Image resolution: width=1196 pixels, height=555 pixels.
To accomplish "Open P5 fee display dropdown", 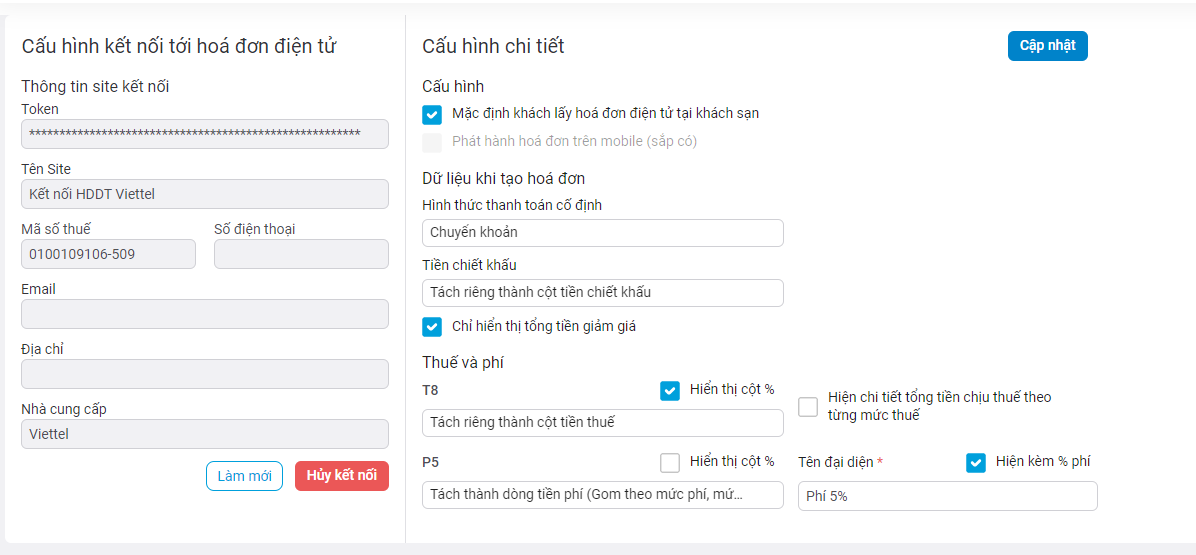I will 602,495.
